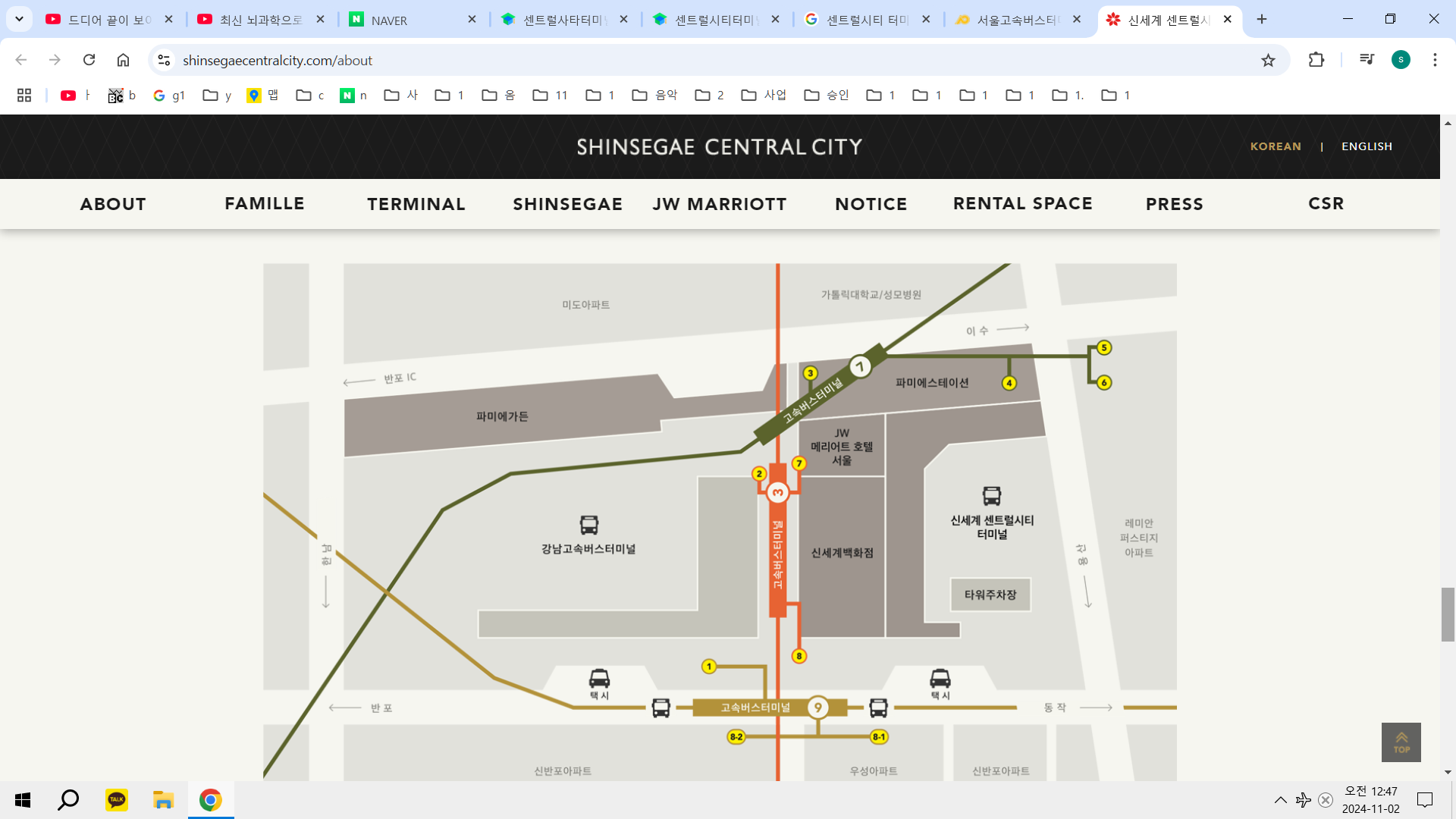Image resolution: width=1456 pixels, height=819 pixels.
Task: Bookmark this page with the star icon
Action: [1268, 60]
